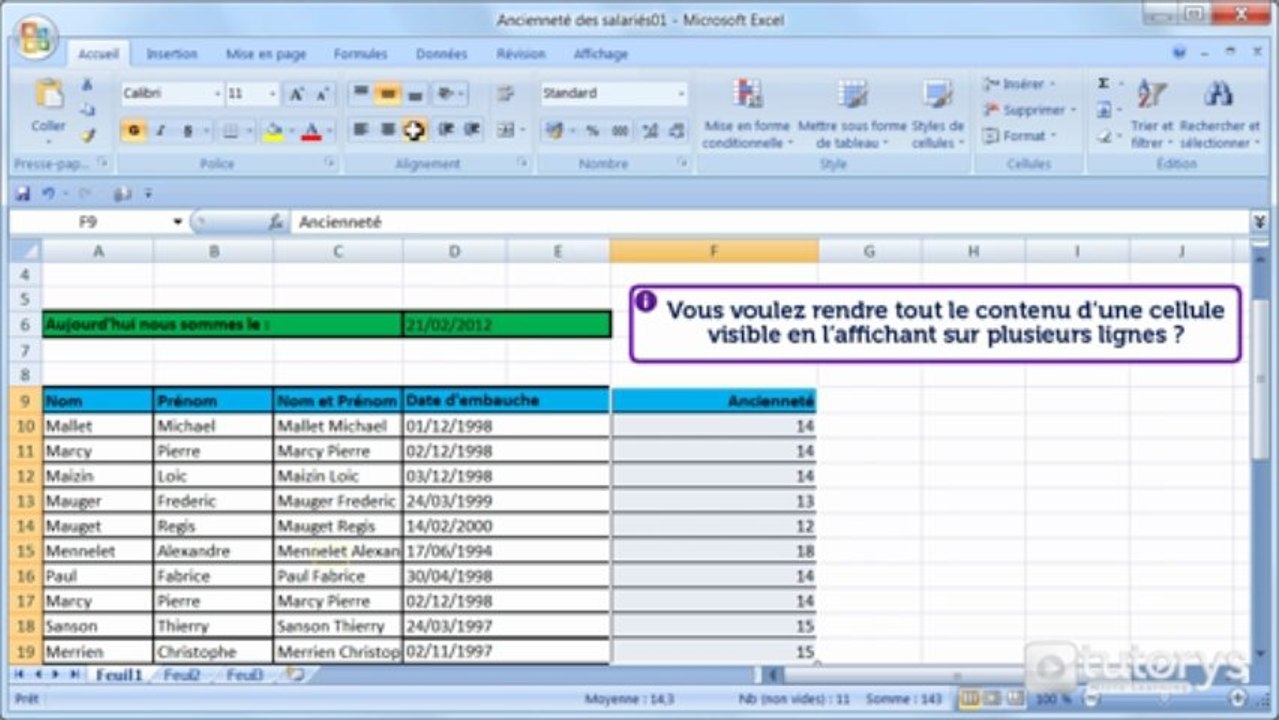Toggle underline (S) formatting
1279x720 pixels.
(x=187, y=131)
